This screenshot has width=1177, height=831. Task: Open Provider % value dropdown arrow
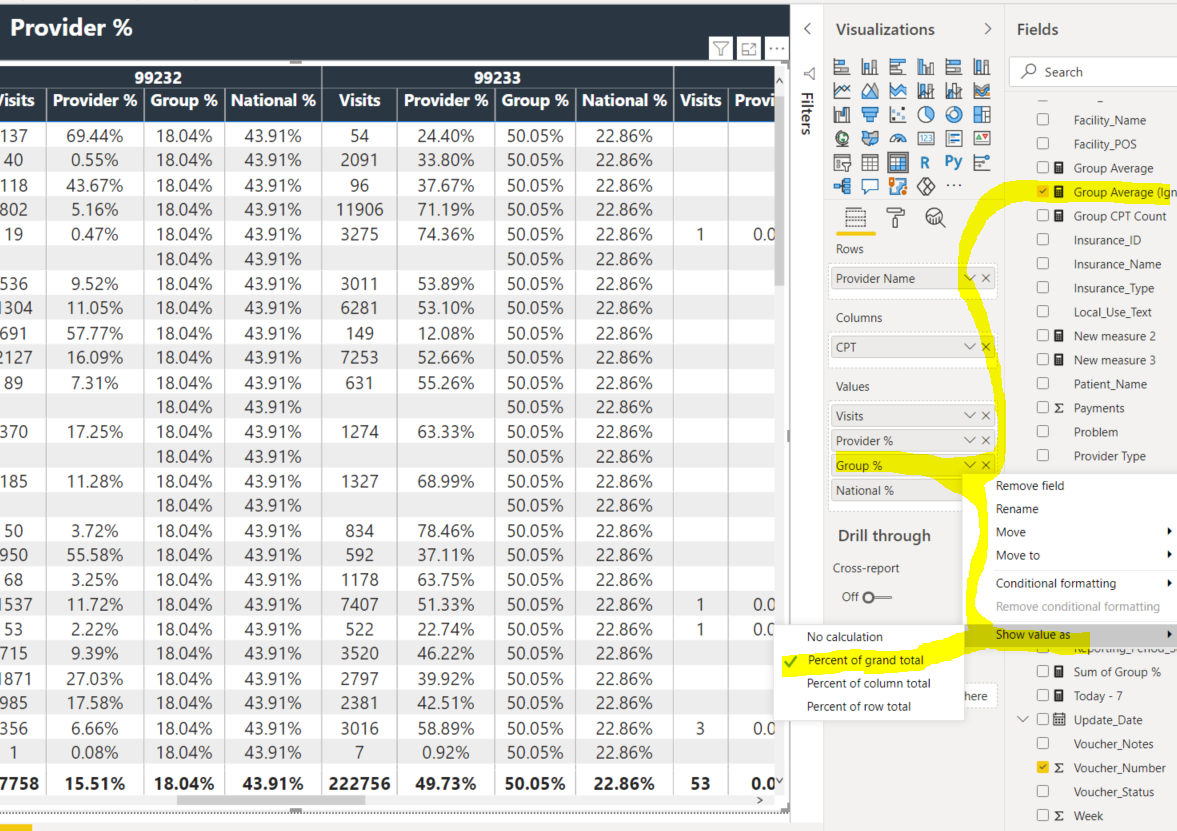coord(970,441)
